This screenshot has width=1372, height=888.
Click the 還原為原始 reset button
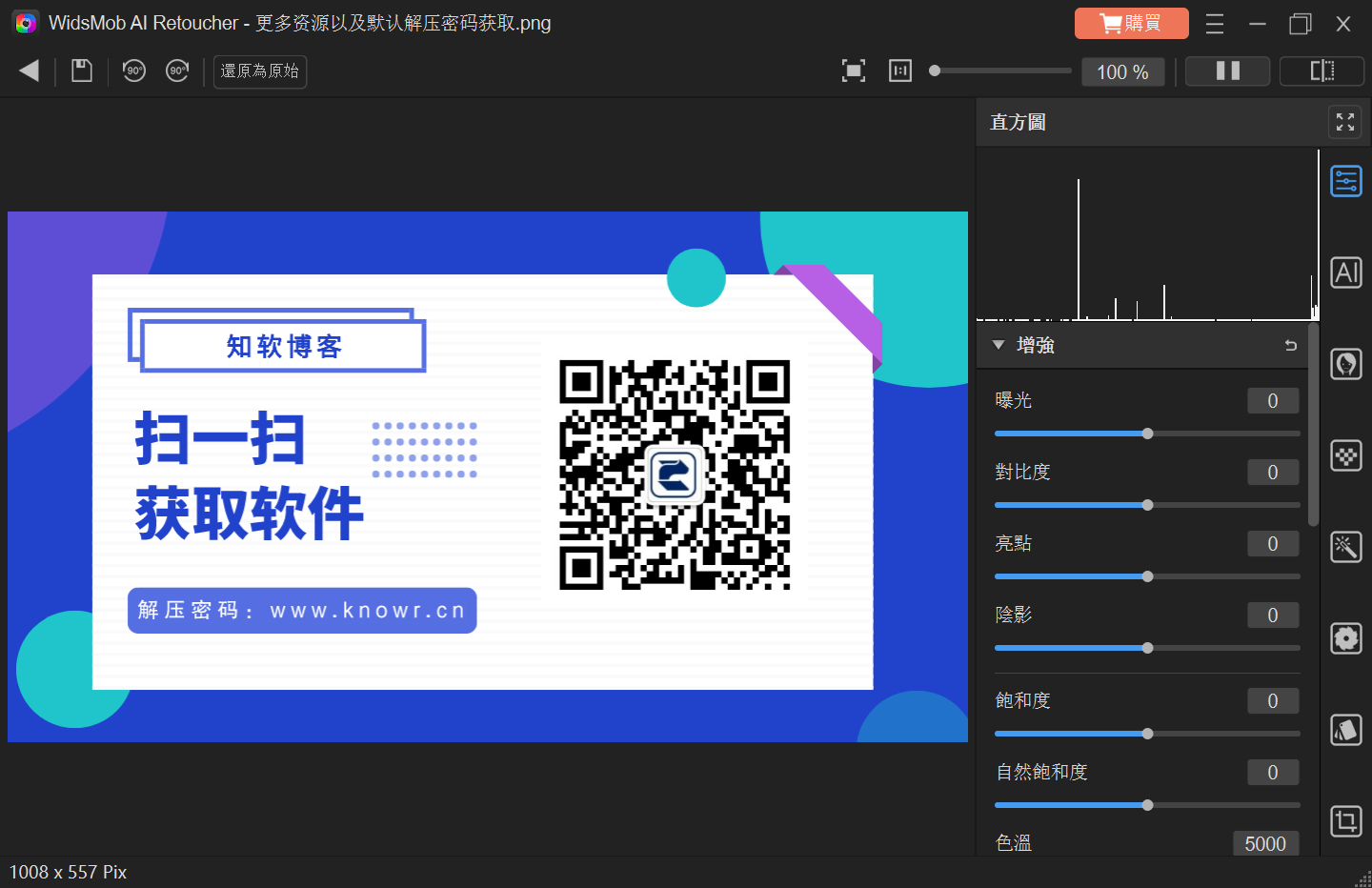pyautogui.click(x=260, y=71)
